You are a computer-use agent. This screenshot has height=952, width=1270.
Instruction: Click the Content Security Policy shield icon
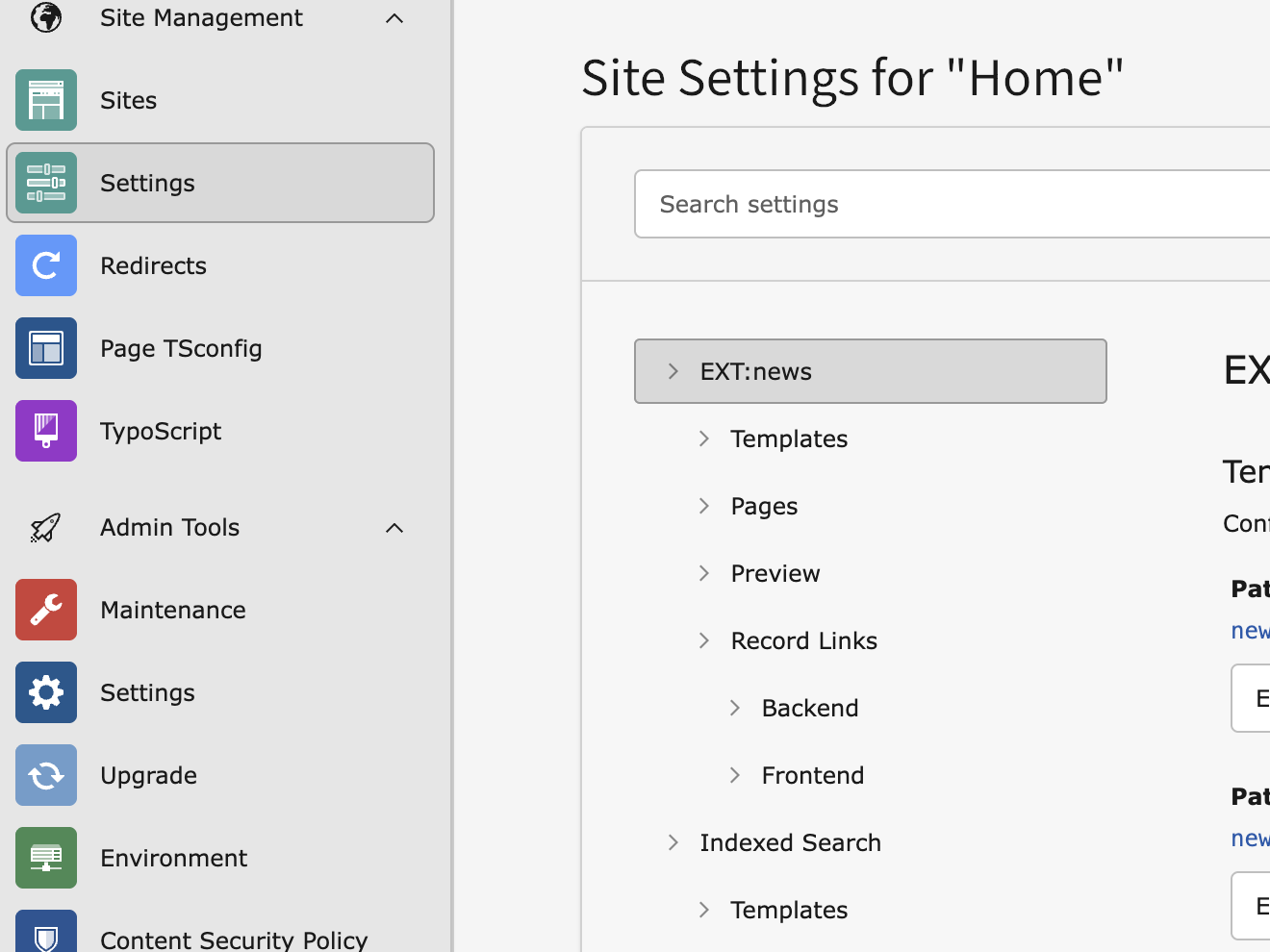[x=46, y=933]
